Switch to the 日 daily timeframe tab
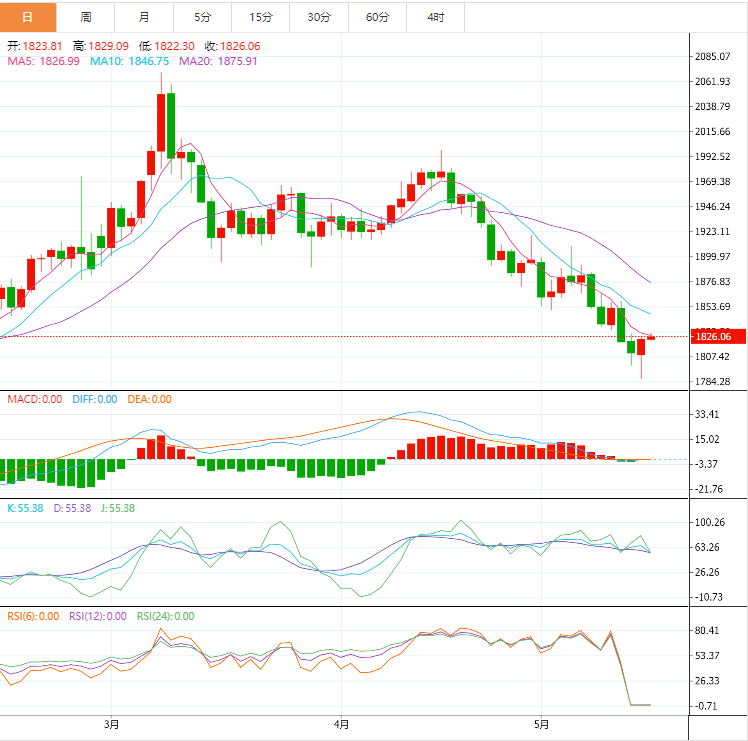 point(27,17)
